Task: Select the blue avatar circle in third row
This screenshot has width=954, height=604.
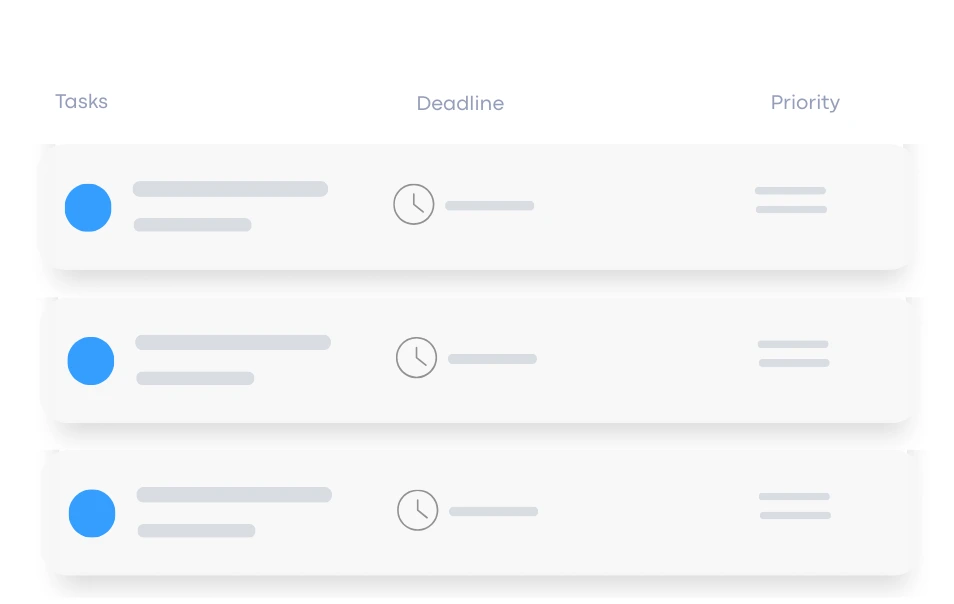Action: point(92,513)
